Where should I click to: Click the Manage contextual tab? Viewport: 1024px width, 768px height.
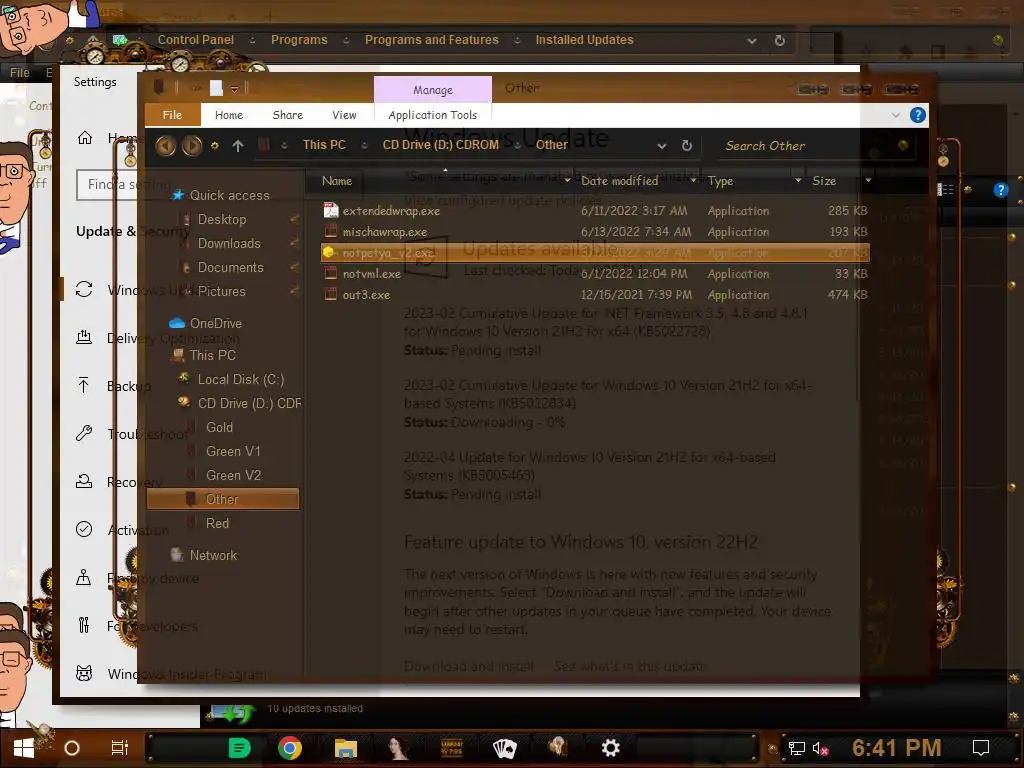click(432, 89)
